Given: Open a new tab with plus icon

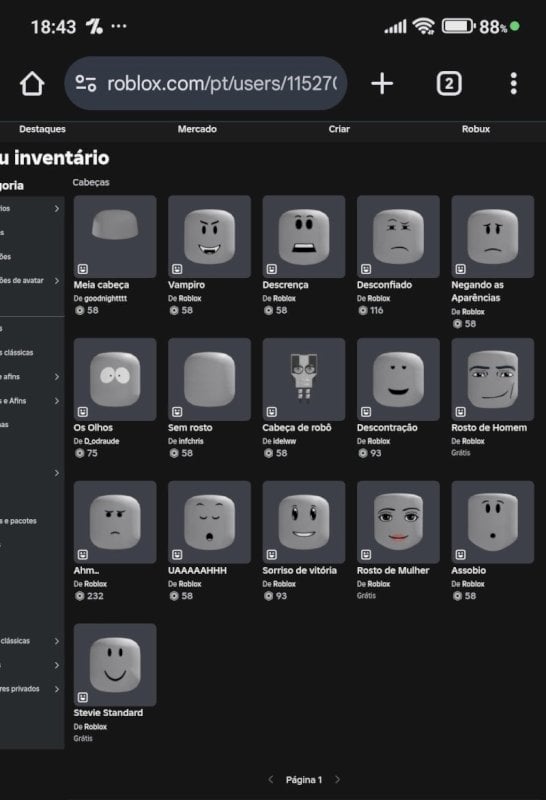Looking at the screenshot, I should 382,83.
